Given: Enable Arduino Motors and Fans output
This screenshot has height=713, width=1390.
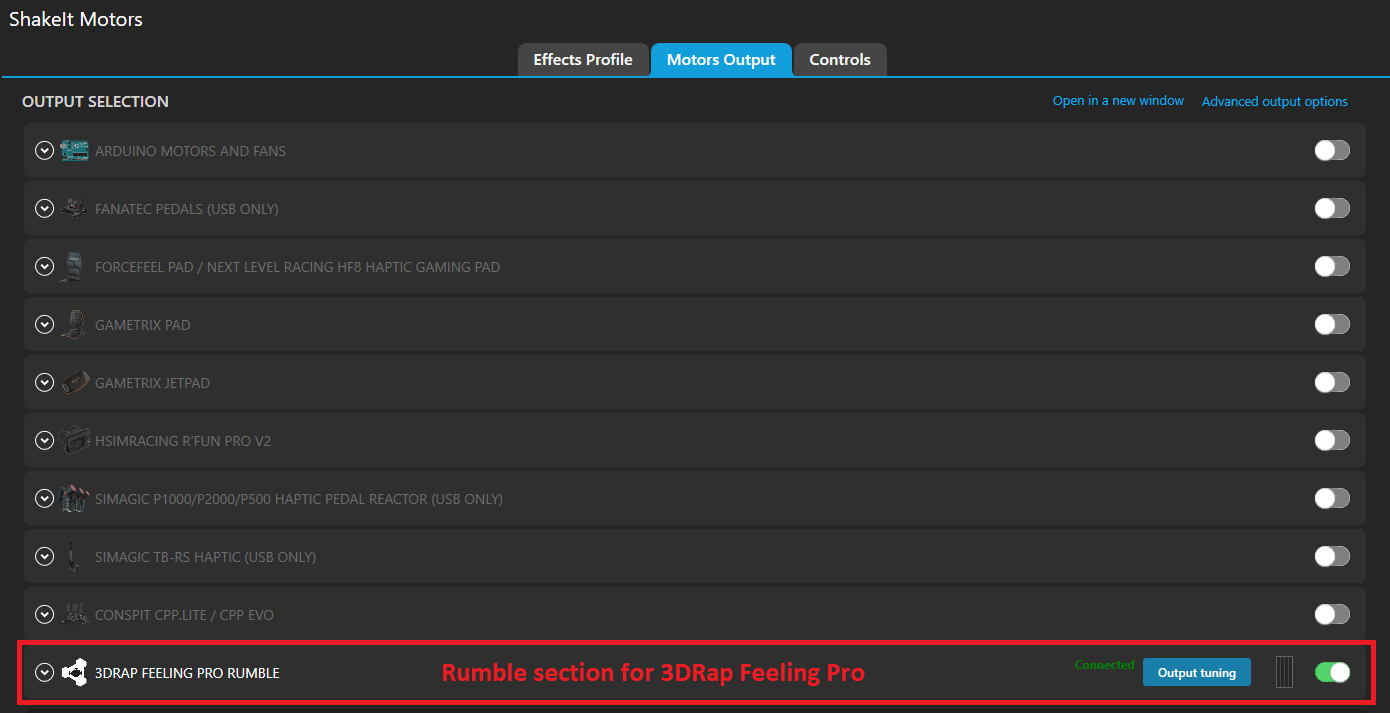Looking at the screenshot, I should point(1331,150).
